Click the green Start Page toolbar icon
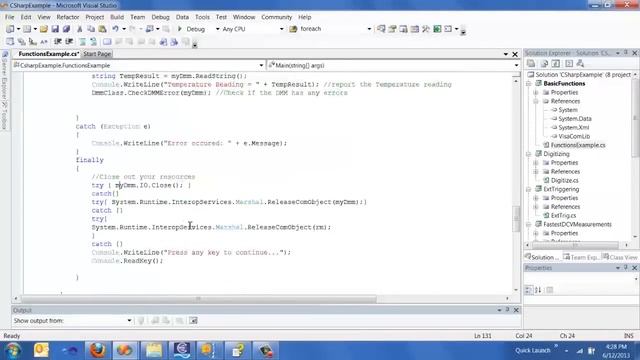640x360 pixels. (x=437, y=29)
